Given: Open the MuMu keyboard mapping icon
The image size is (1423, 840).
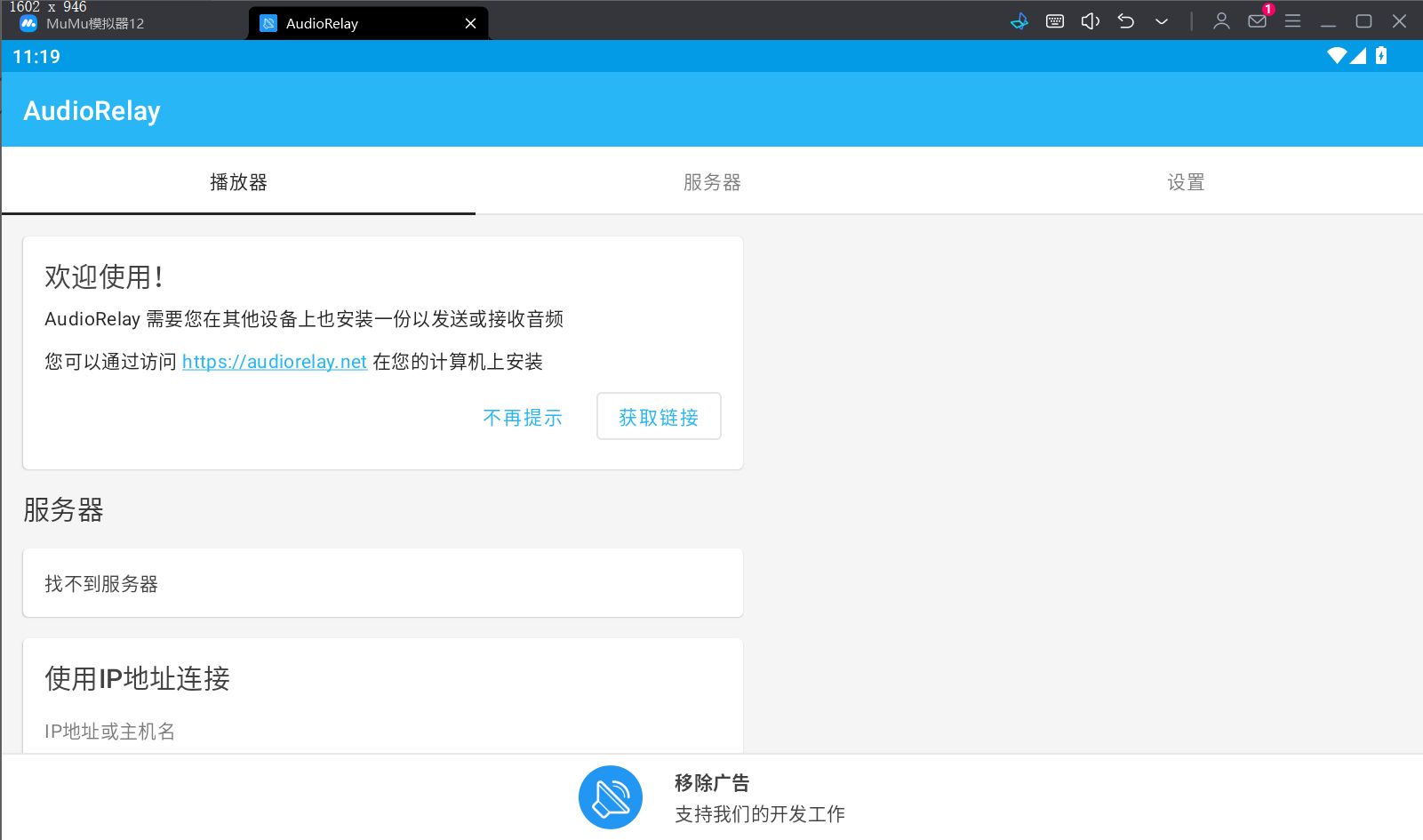Looking at the screenshot, I should coord(1055,21).
